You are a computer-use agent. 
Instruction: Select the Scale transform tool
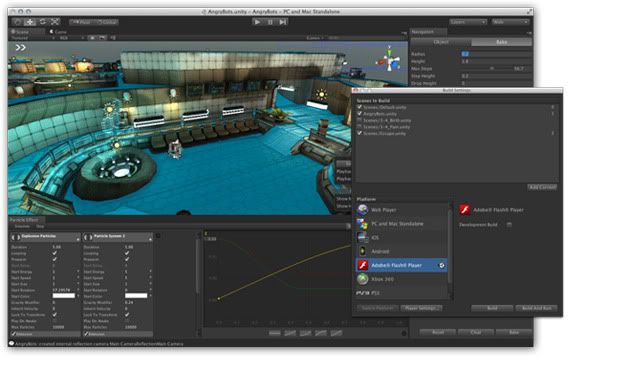[55, 22]
